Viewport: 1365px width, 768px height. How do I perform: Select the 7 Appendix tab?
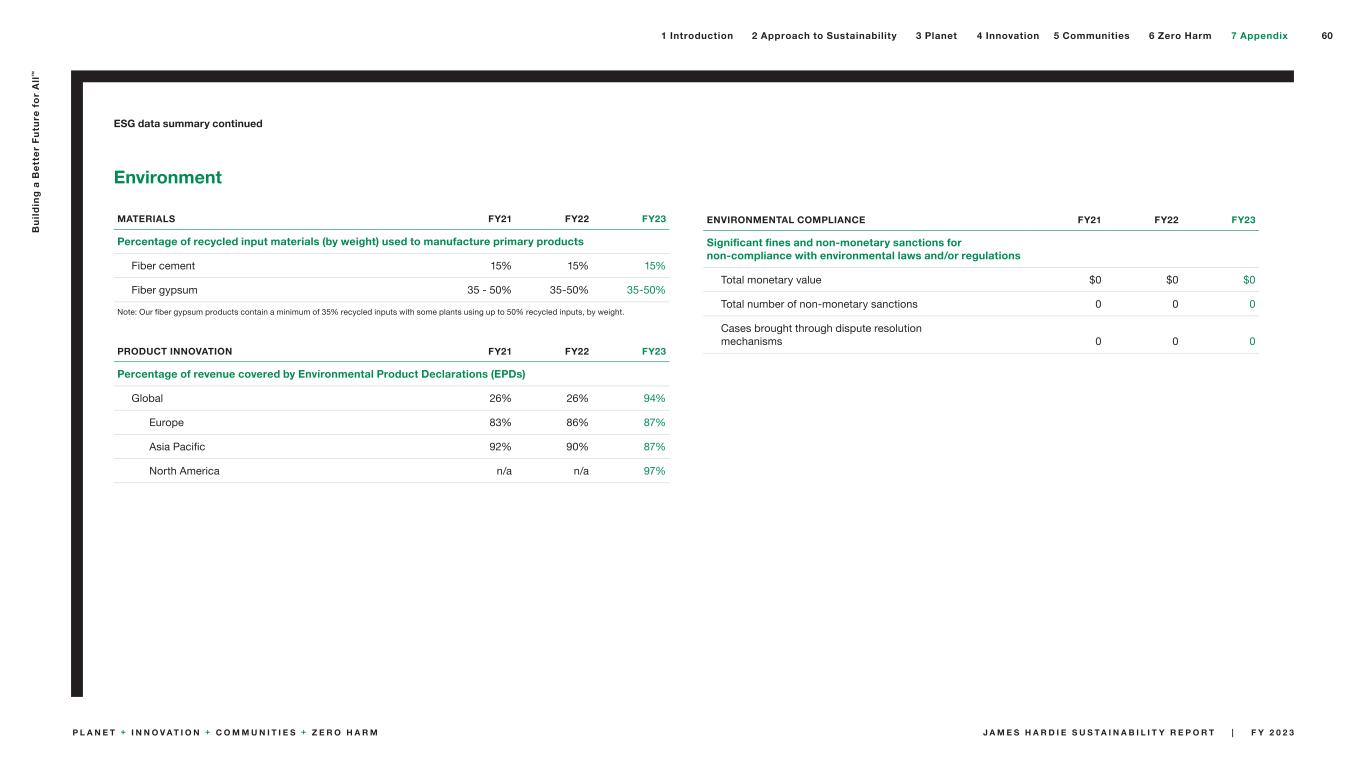coord(1258,36)
